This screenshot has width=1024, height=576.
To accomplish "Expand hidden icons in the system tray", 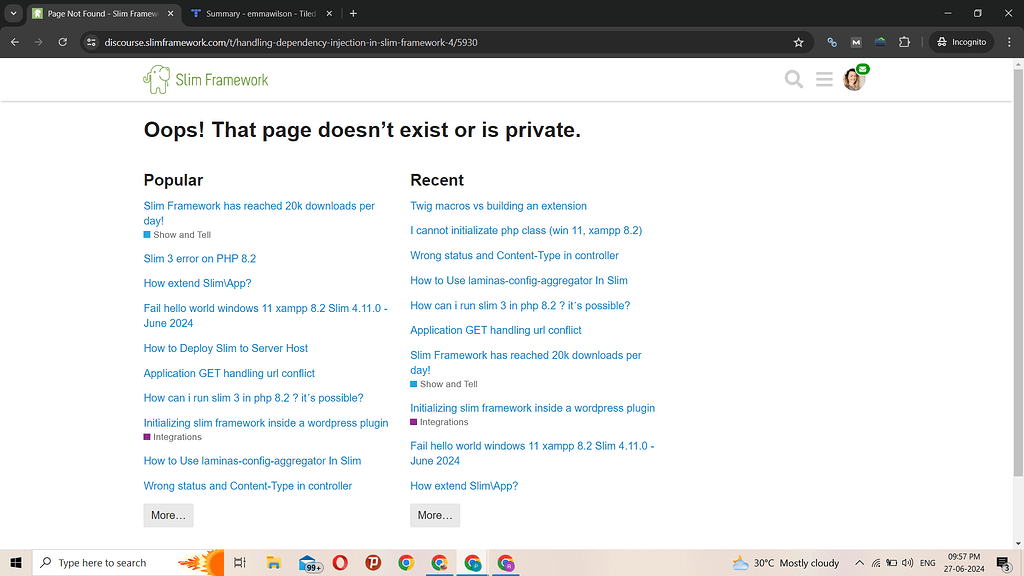I will click(859, 563).
